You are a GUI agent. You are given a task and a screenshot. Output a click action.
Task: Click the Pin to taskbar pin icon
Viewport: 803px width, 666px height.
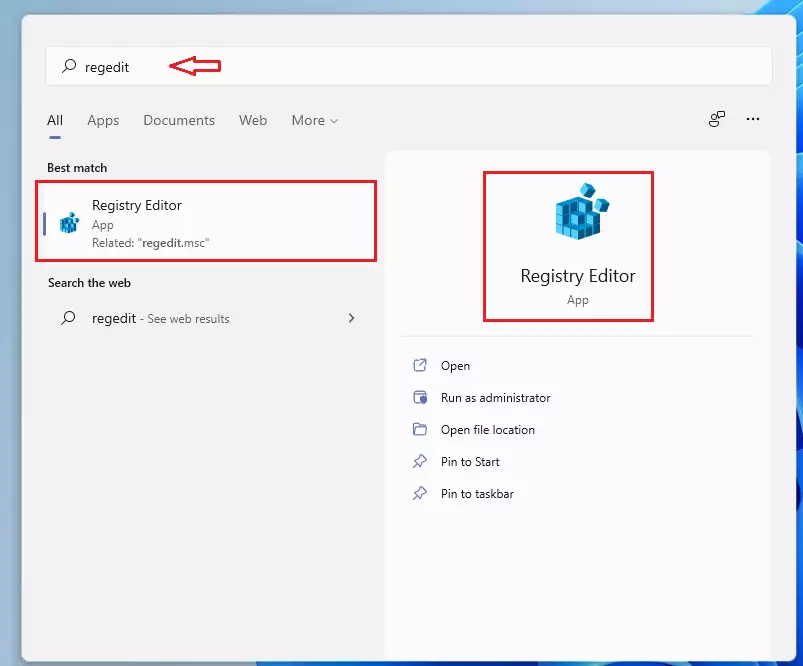coord(420,493)
